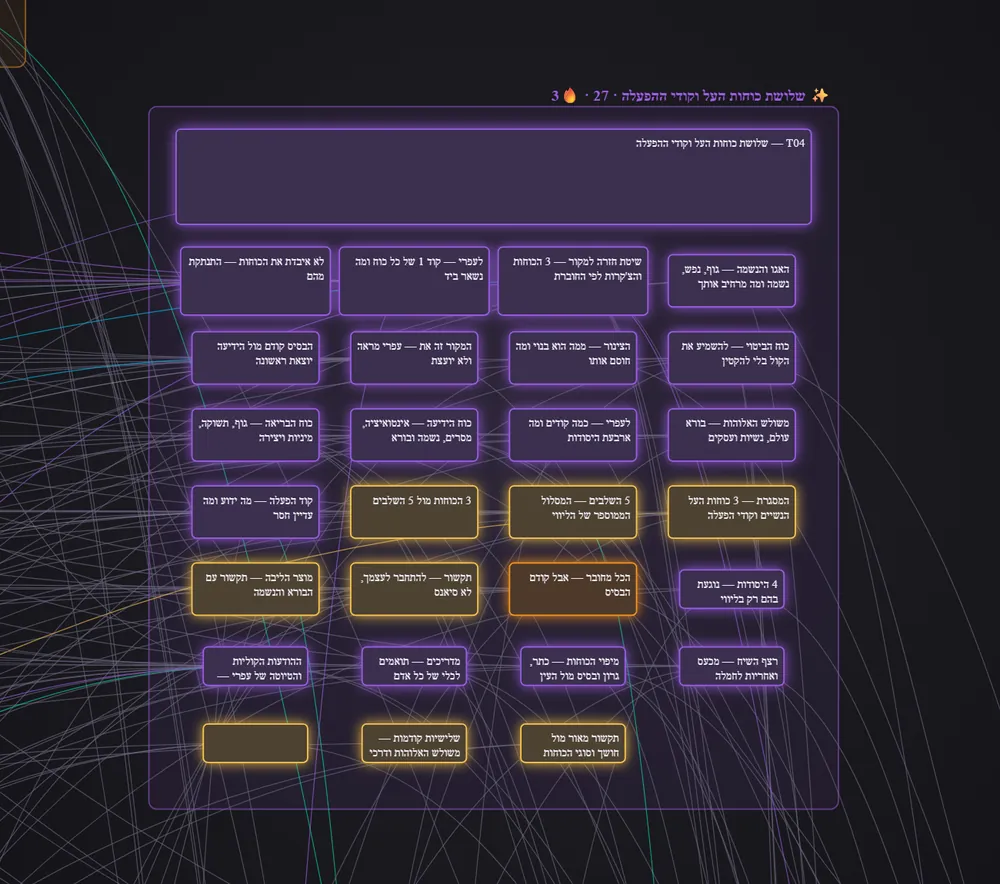Click the orange card 'הכל מחובר — אבל קודם הבסיס'
The height and width of the screenshot is (884, 1000).
573,589
